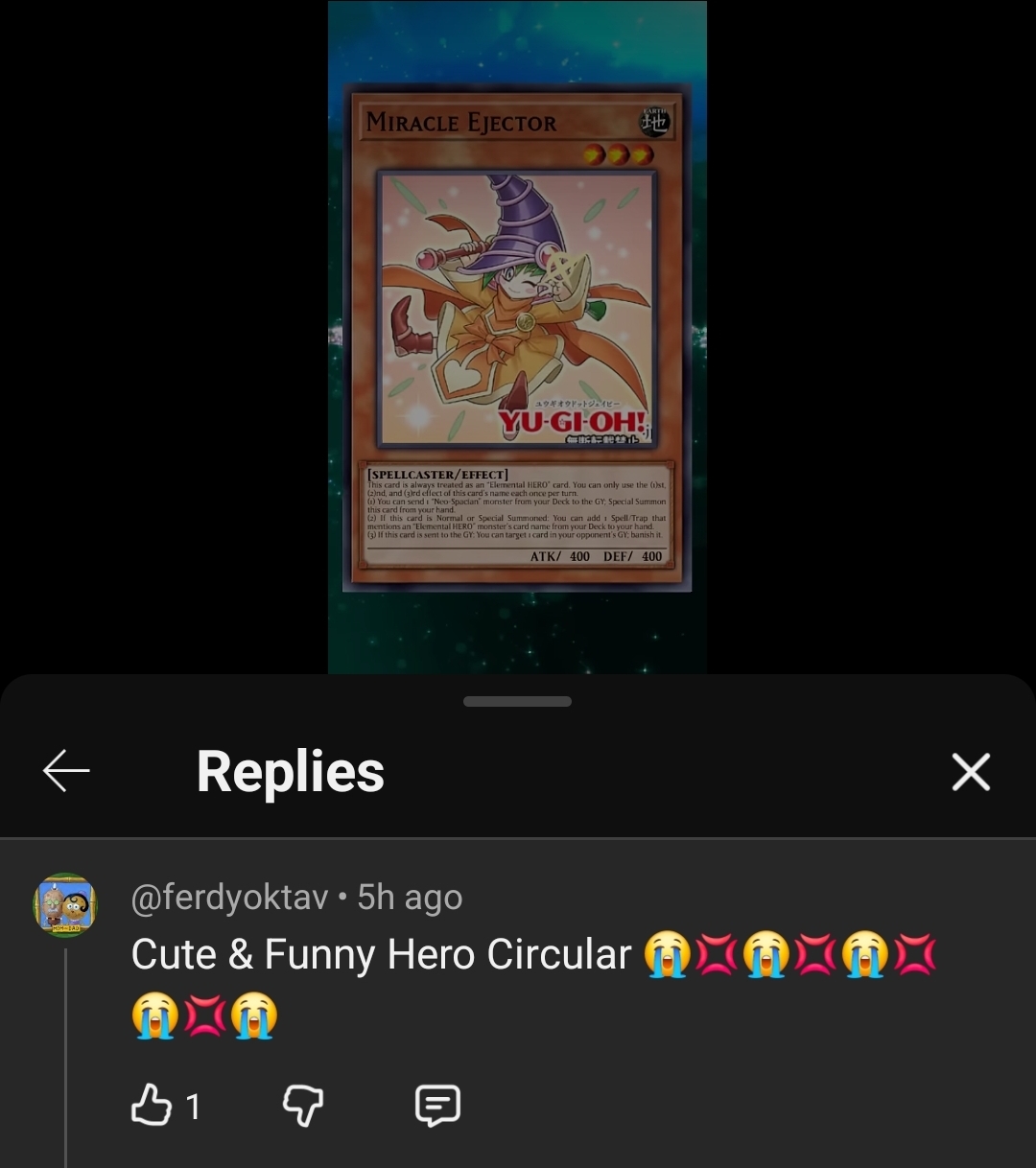Close the Replies panel with X
Image resolution: width=1036 pixels, height=1168 pixels.
coord(971,771)
